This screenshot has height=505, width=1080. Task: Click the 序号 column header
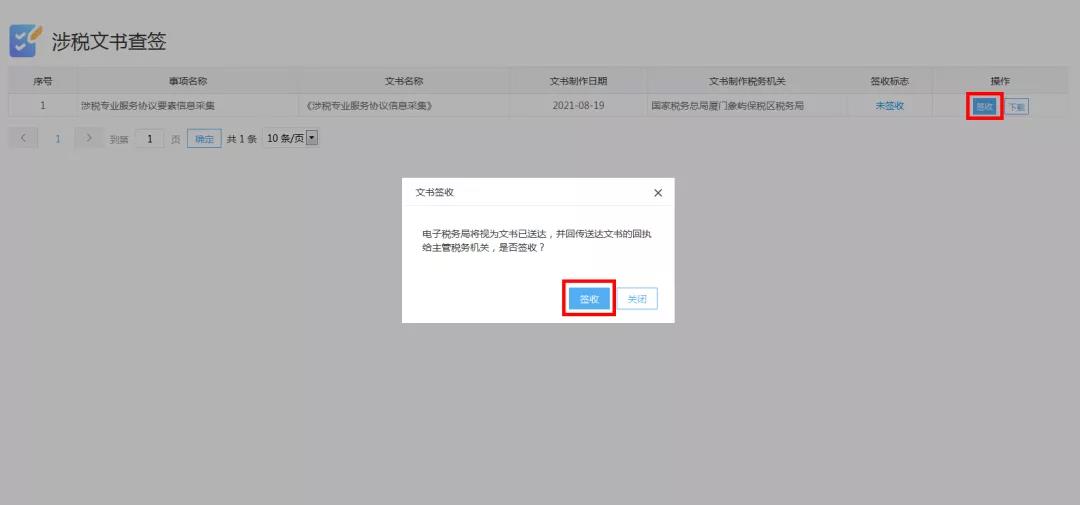click(43, 81)
